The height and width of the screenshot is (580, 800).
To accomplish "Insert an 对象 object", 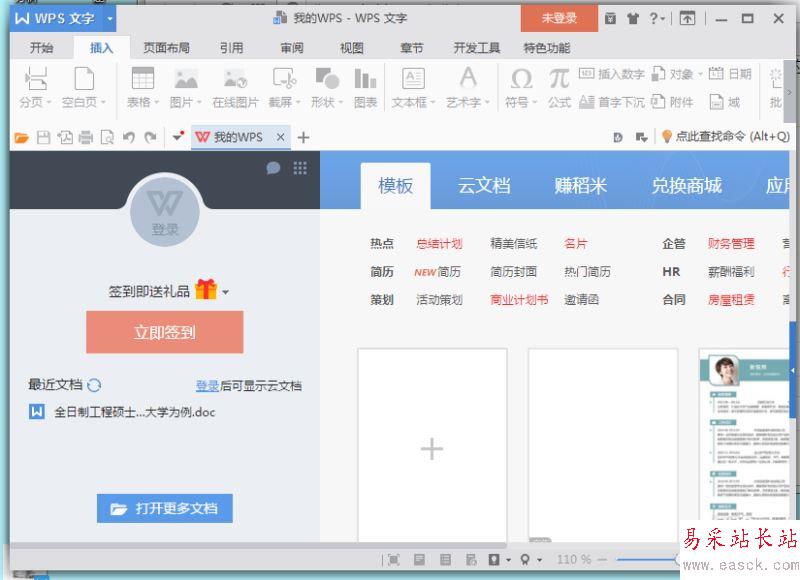I will [677, 74].
